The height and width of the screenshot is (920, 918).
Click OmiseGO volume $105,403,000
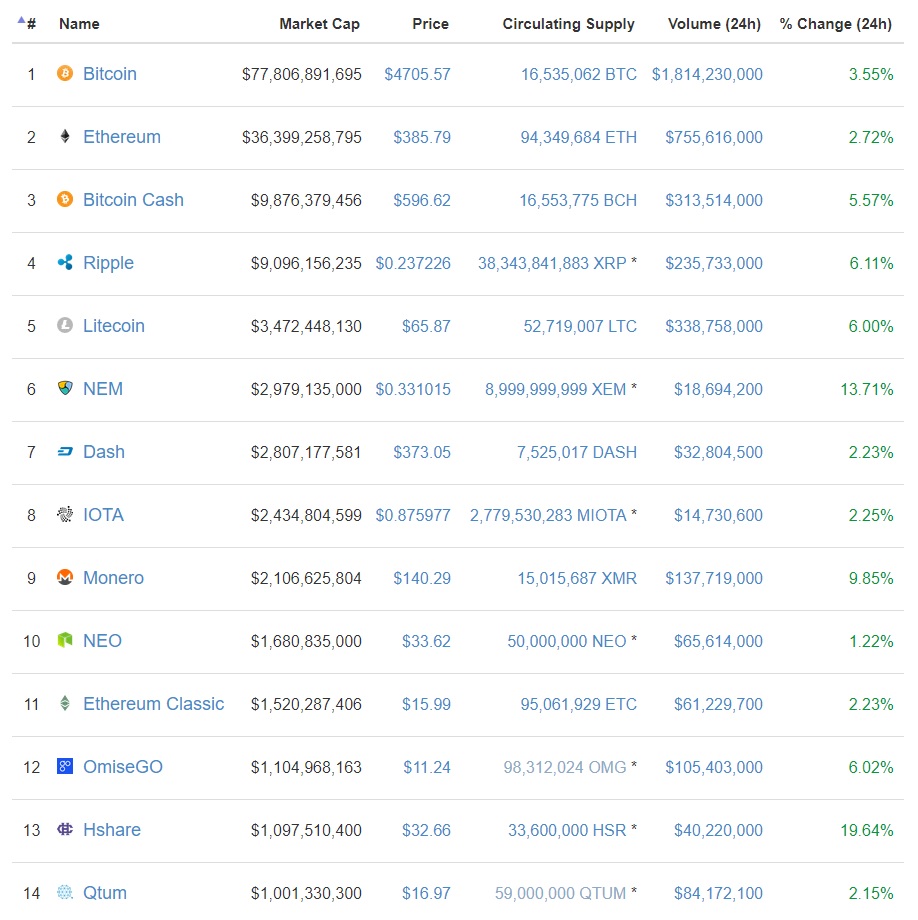tap(713, 767)
